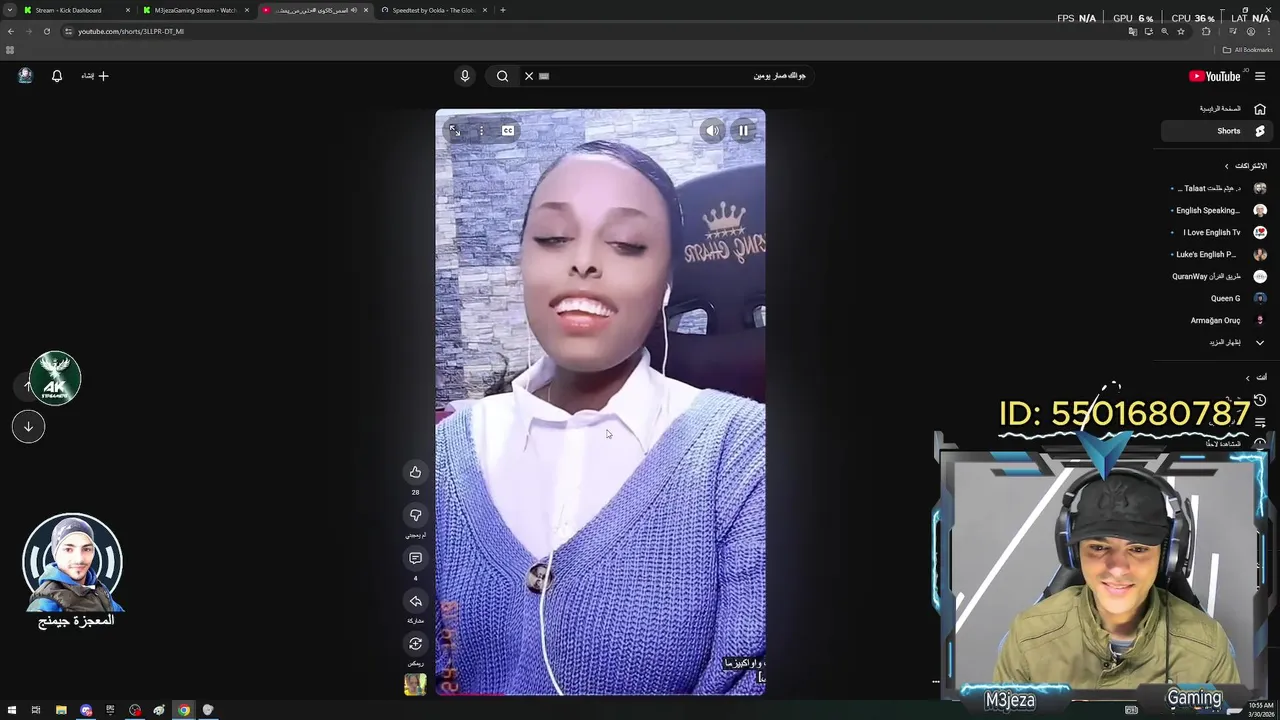Open the comments on the Short
The height and width of the screenshot is (720, 1280).
(415, 558)
